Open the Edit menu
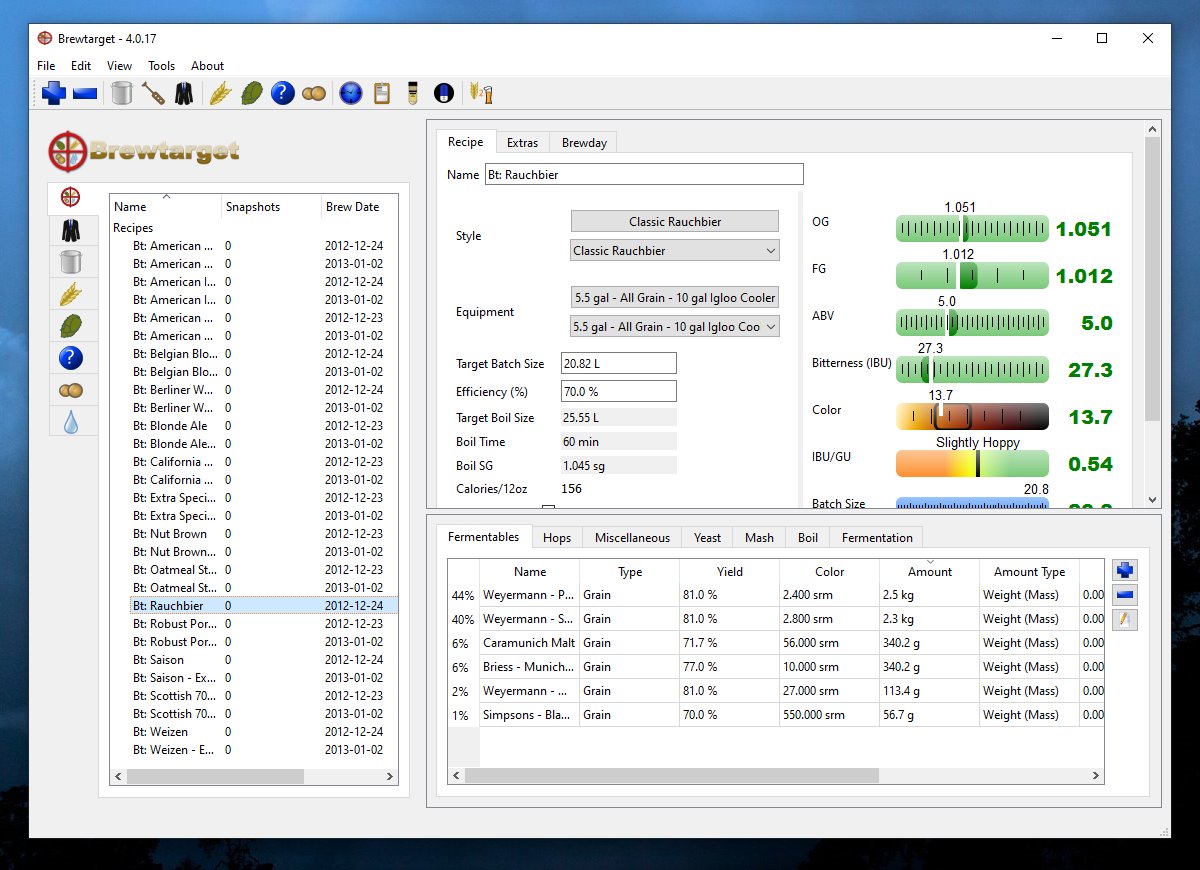The width and height of the screenshot is (1200, 870). click(x=81, y=66)
